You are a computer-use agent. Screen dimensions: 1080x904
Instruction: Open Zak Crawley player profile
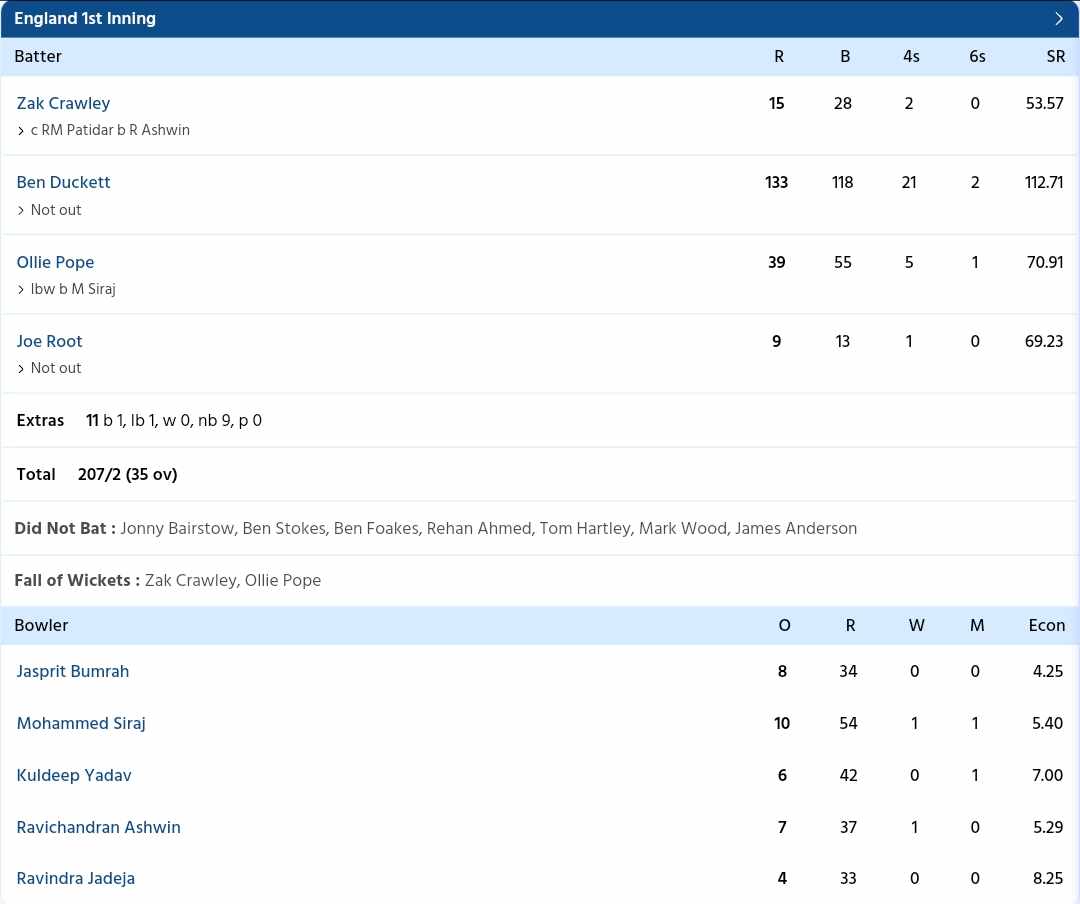click(63, 103)
